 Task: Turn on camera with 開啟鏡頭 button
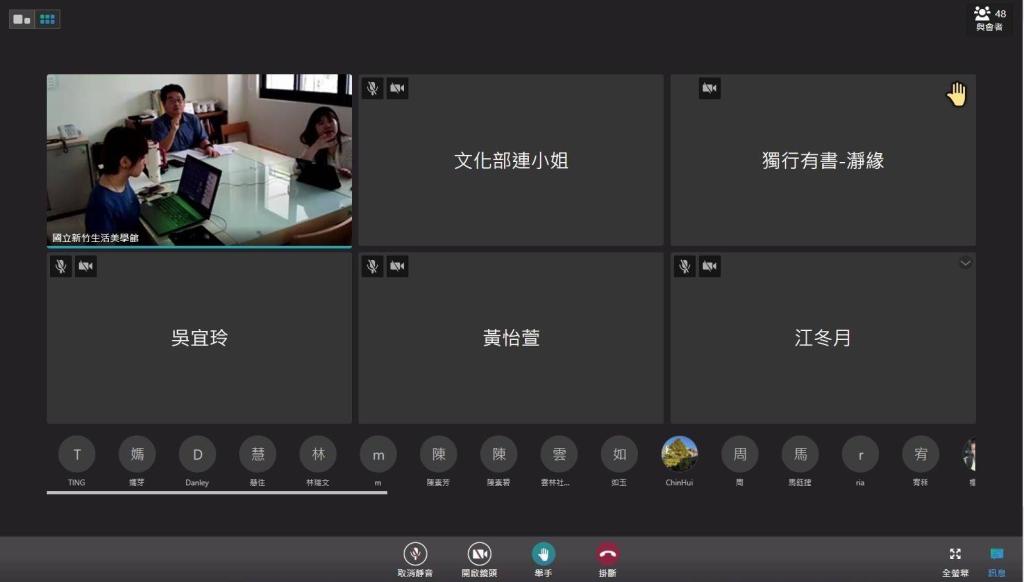(x=479, y=554)
